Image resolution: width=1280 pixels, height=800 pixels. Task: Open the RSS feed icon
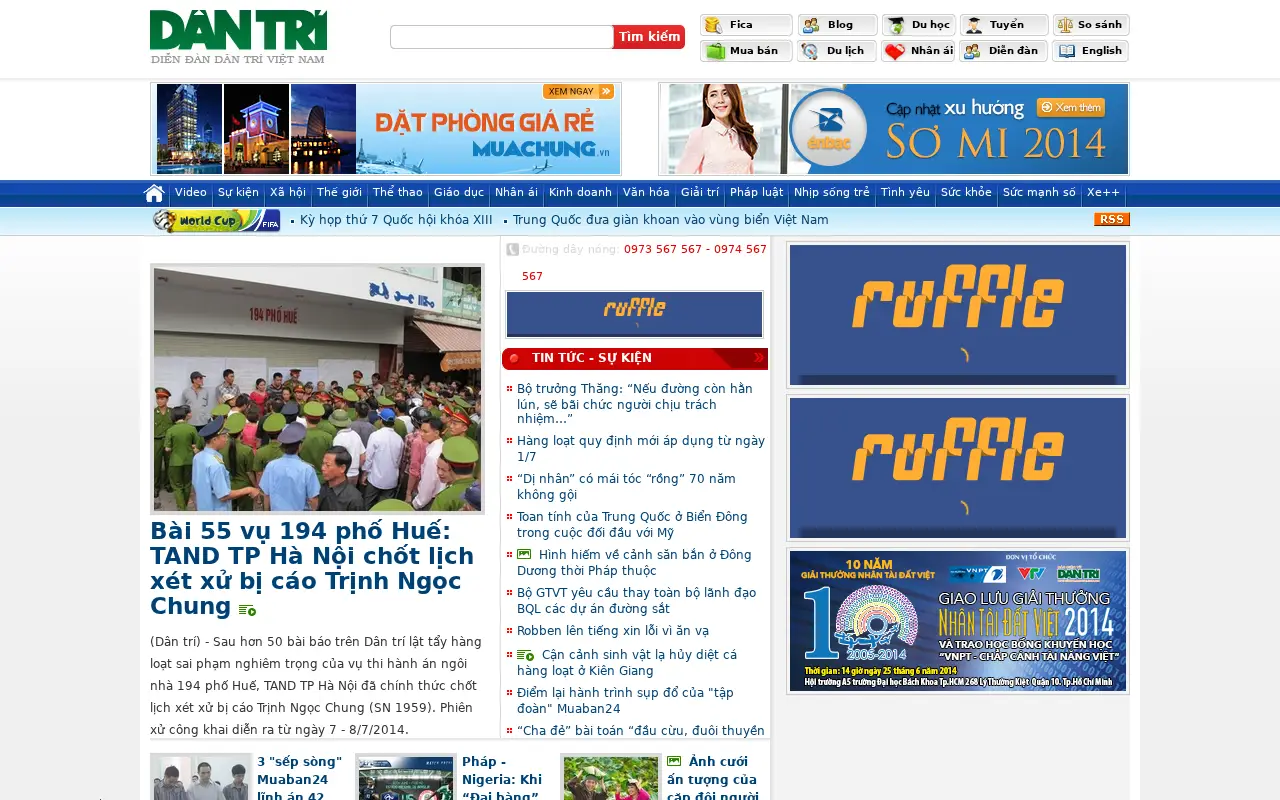1111,219
